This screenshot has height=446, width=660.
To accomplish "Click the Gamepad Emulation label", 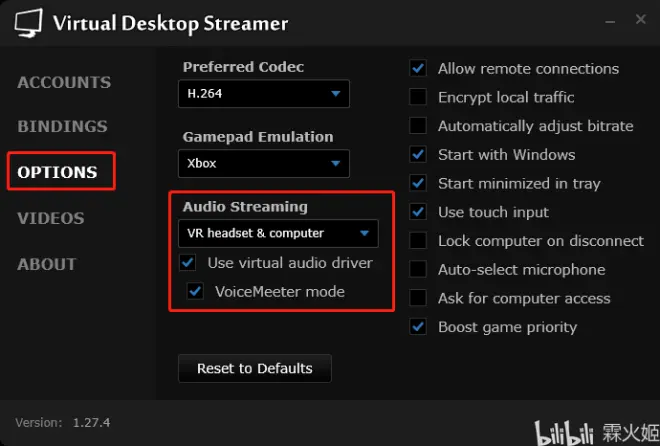I will 258,137.
